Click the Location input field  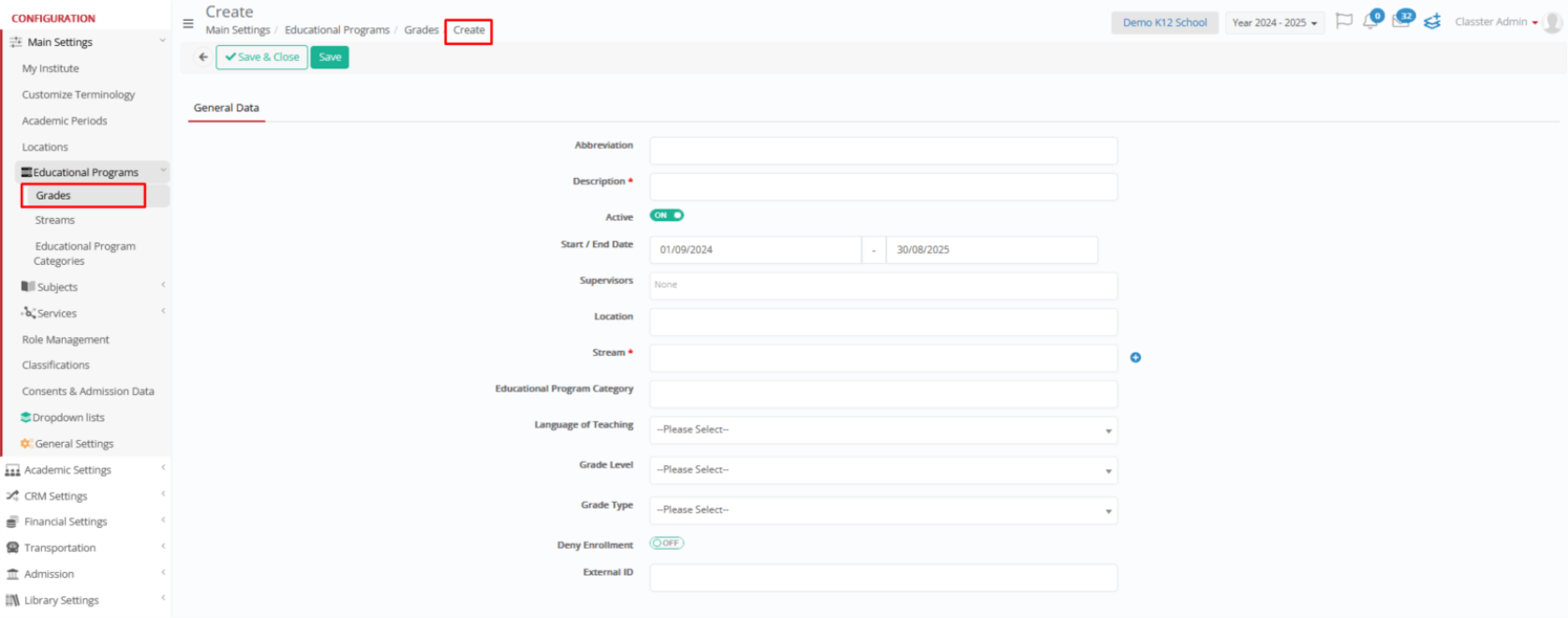pos(883,322)
